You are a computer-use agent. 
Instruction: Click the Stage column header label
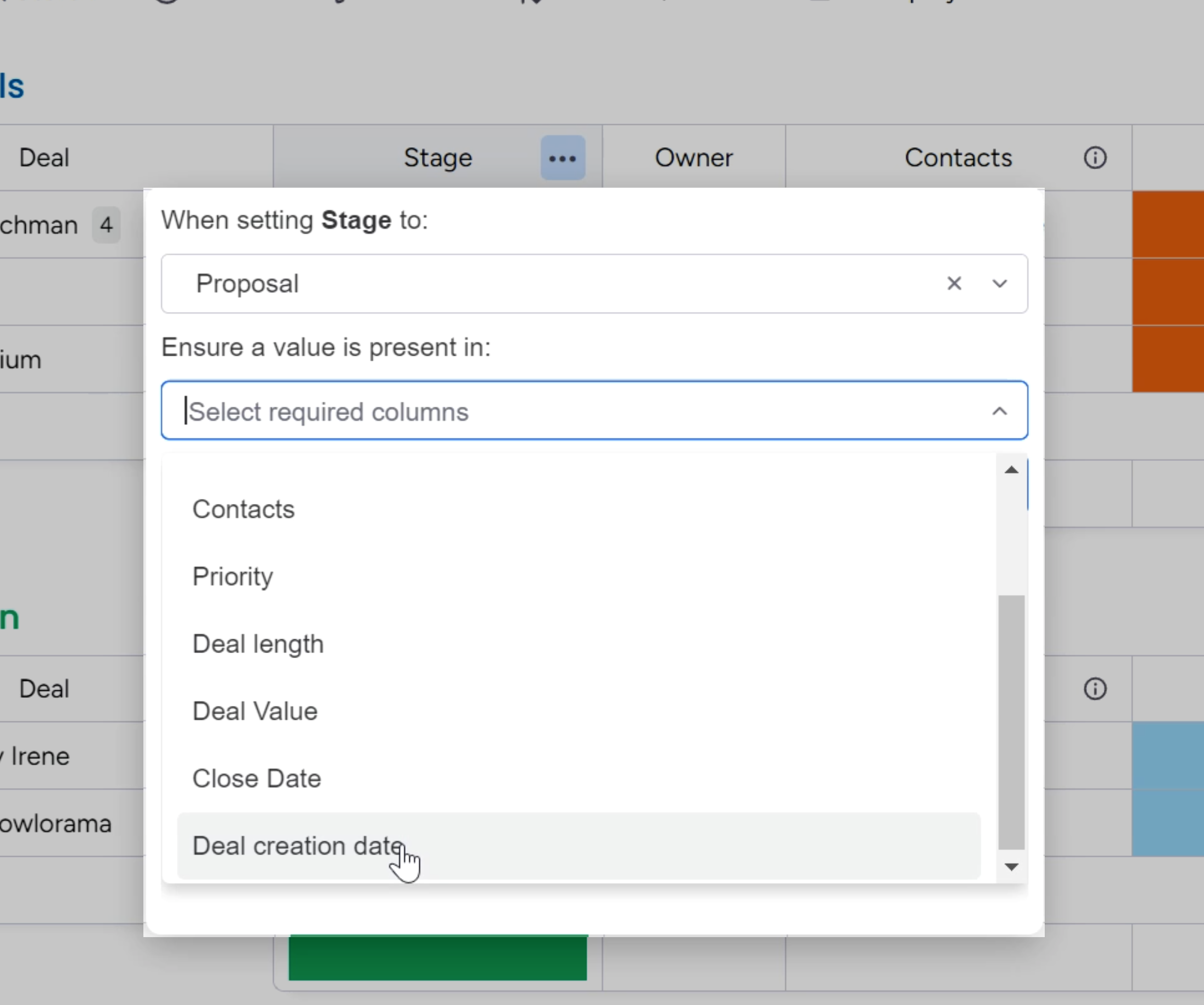(x=437, y=158)
